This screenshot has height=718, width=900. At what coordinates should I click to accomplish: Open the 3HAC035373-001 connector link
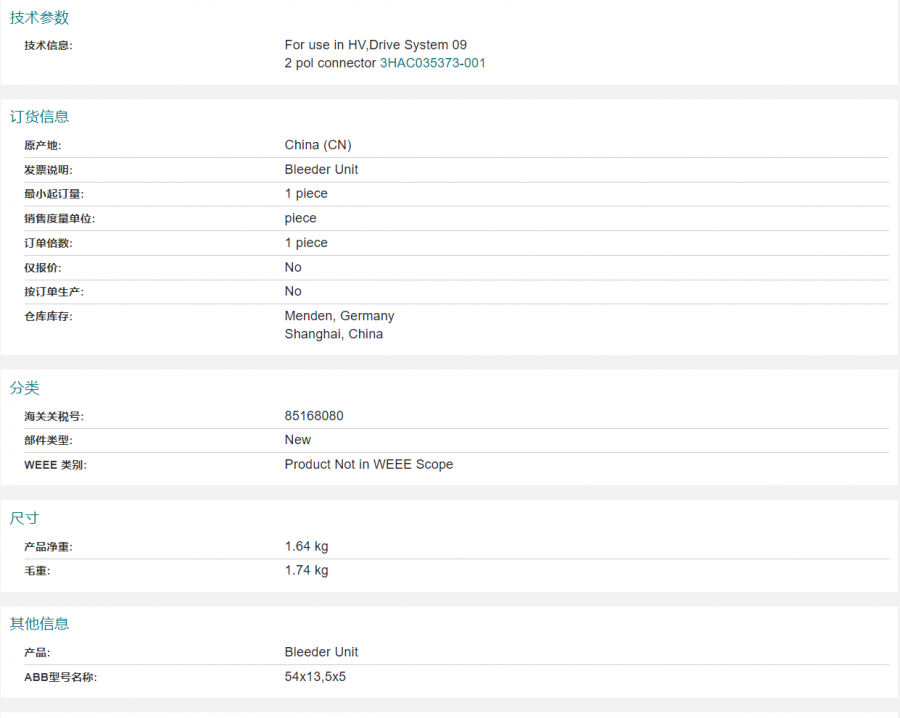coord(432,63)
